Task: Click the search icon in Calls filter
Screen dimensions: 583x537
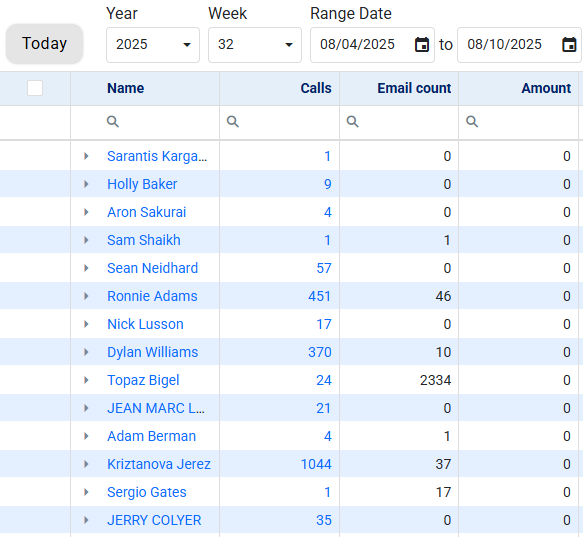Action: point(233,121)
